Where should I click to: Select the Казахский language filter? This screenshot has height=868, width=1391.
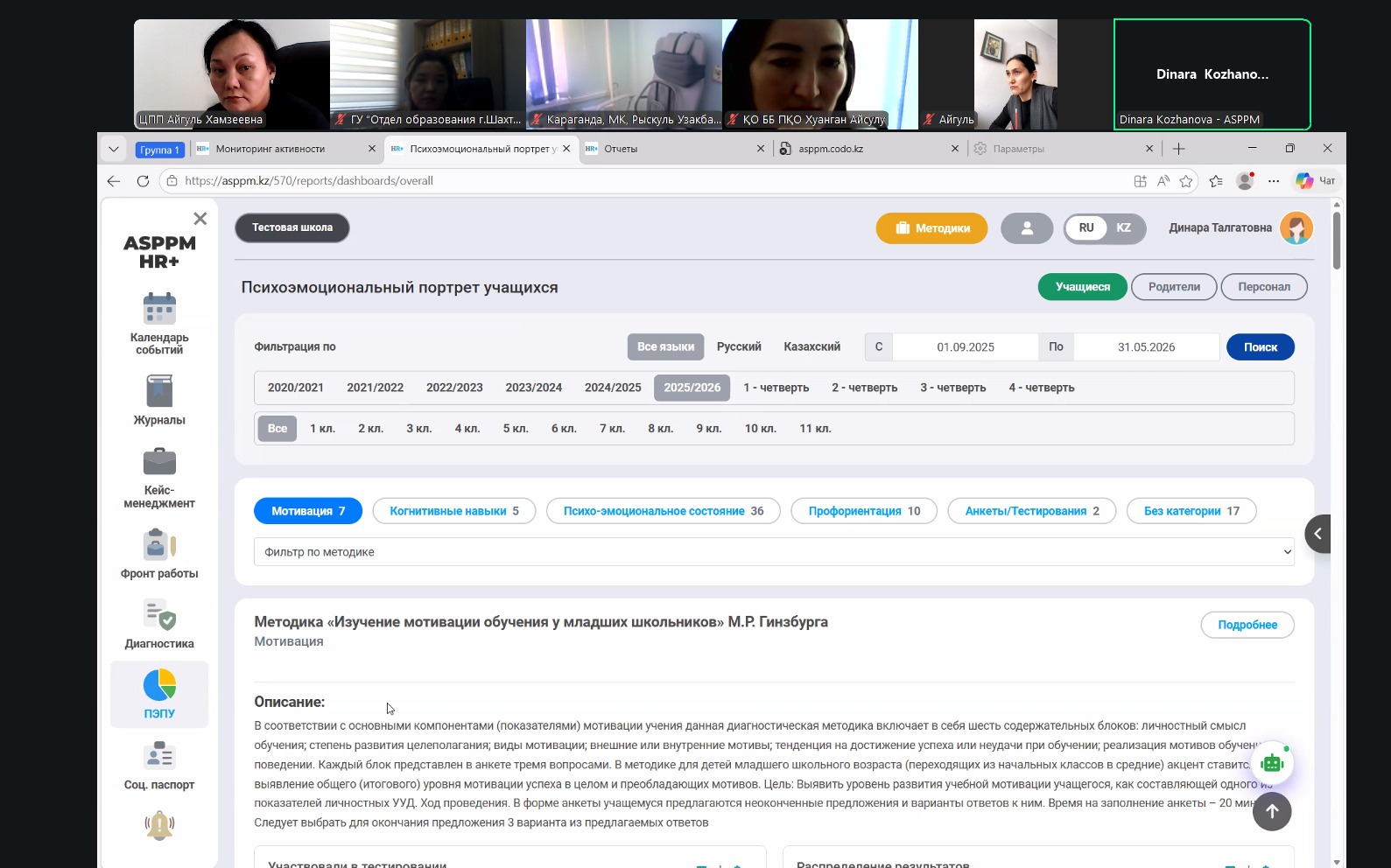tap(811, 347)
